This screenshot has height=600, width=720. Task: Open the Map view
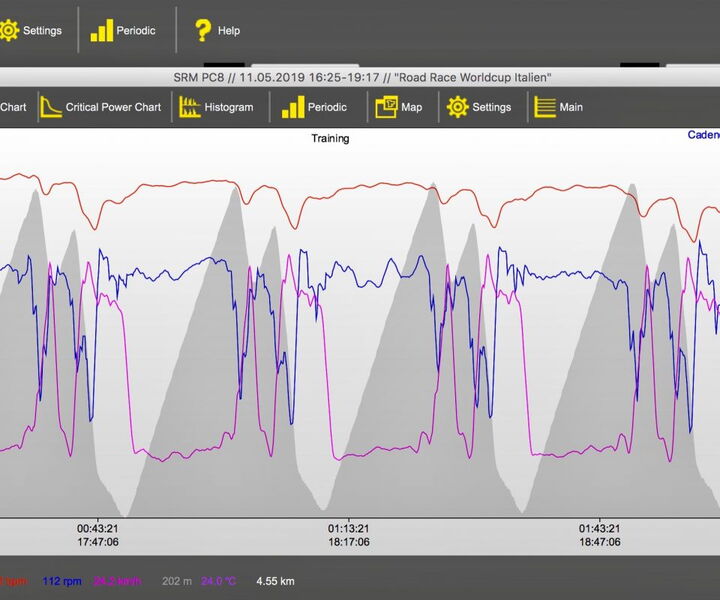tap(399, 107)
